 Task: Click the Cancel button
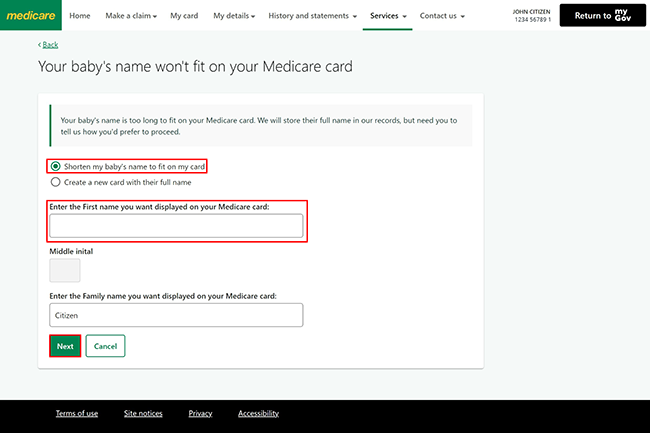(105, 346)
